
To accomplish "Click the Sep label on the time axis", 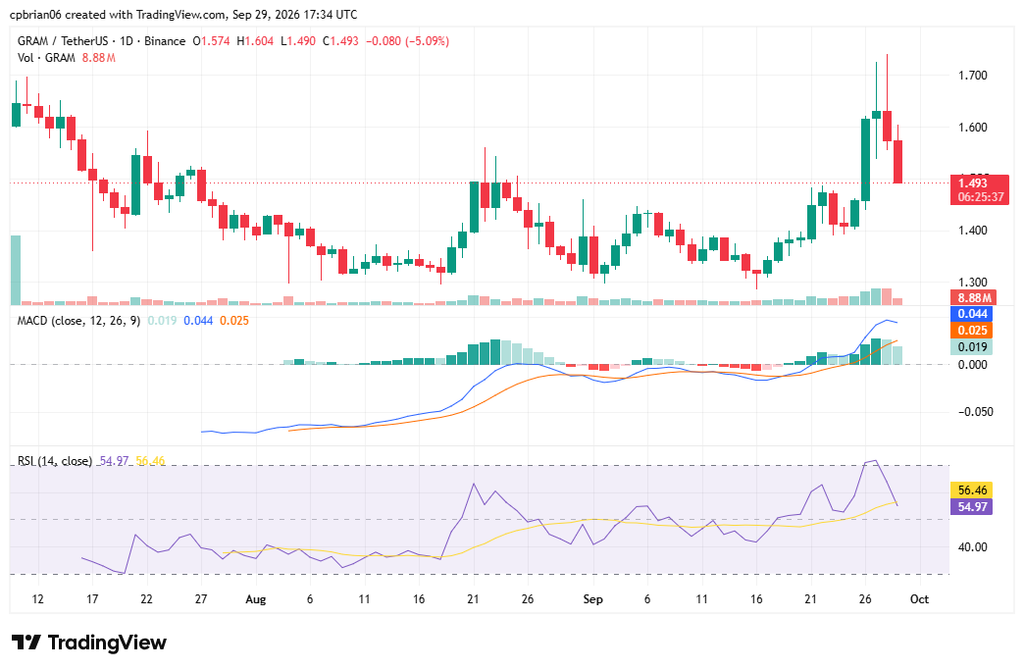I will click(x=593, y=600).
